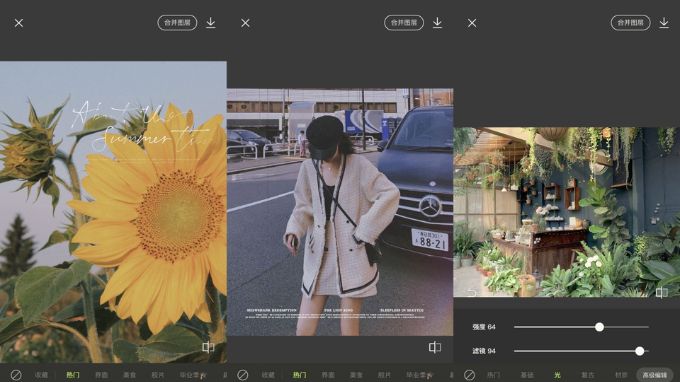This screenshot has height=382, width=680.
Task: Tap 合并图层 above the street portrait
Action: click(x=404, y=23)
